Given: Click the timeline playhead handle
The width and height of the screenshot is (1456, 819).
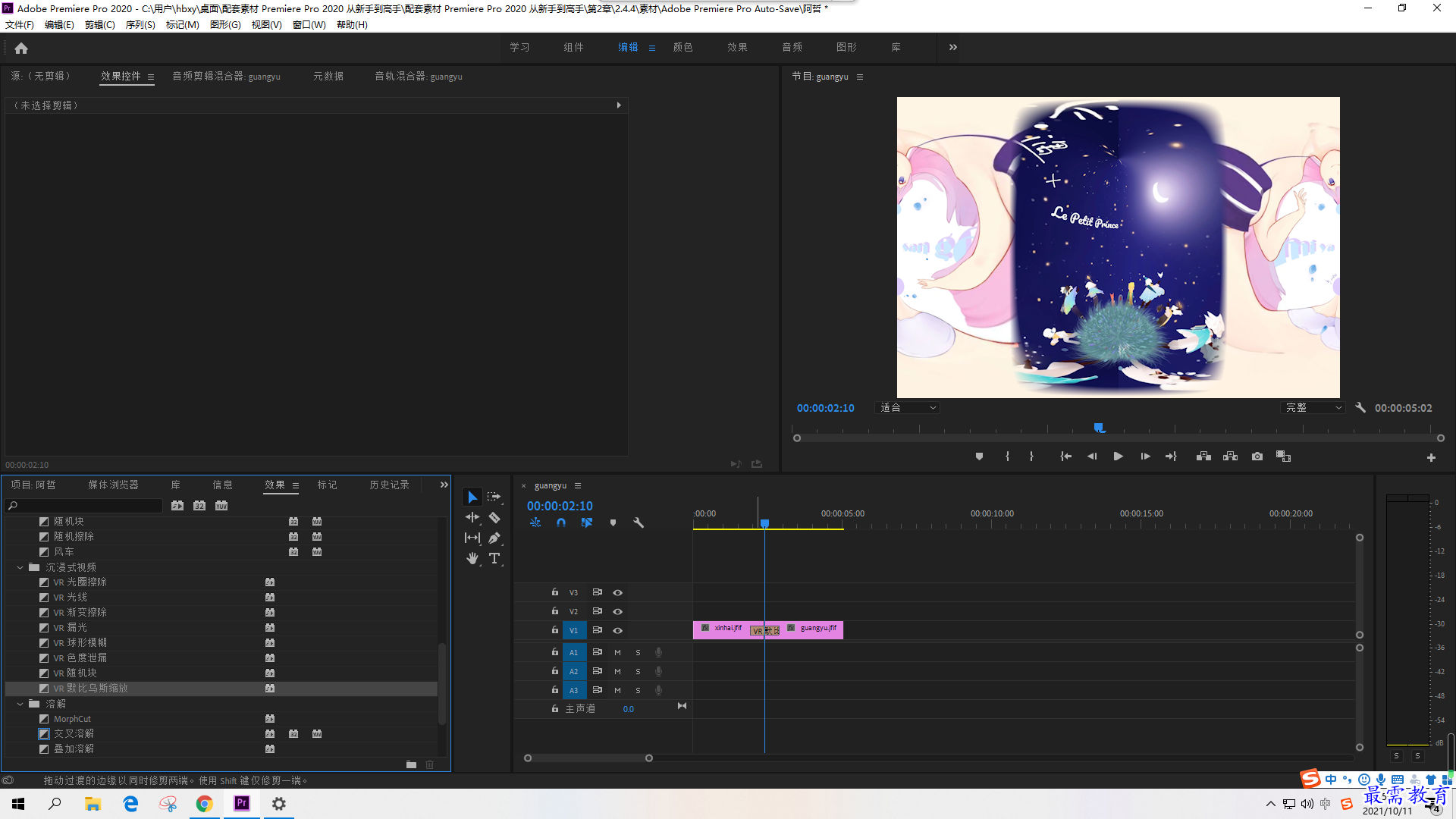Looking at the screenshot, I should point(764,523).
